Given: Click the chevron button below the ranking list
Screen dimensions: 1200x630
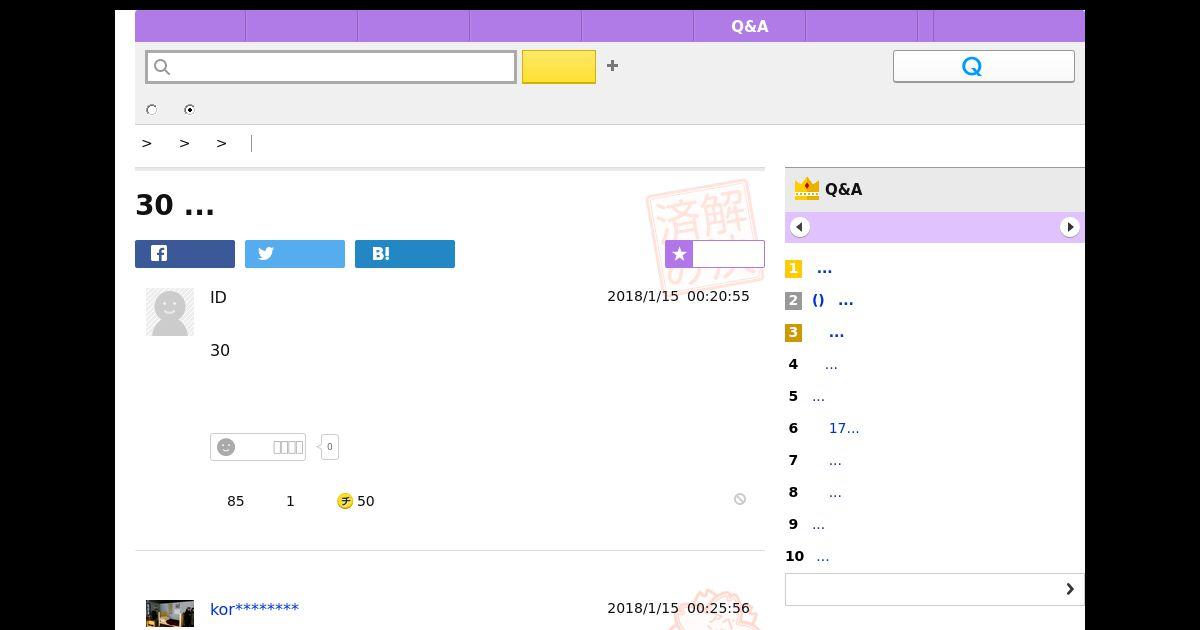Looking at the screenshot, I should pos(935,589).
